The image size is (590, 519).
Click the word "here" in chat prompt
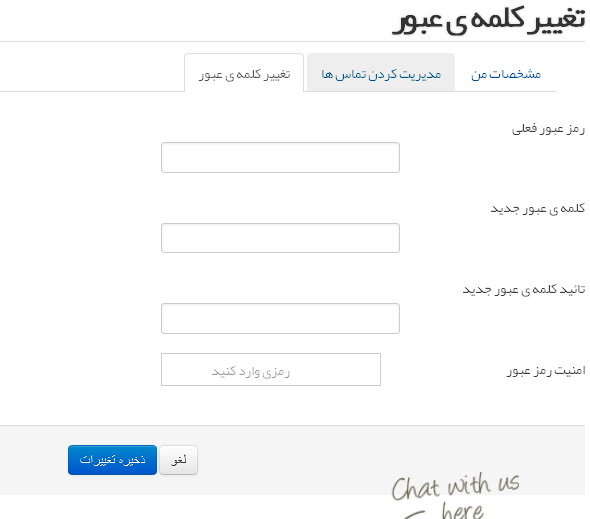coord(462,510)
